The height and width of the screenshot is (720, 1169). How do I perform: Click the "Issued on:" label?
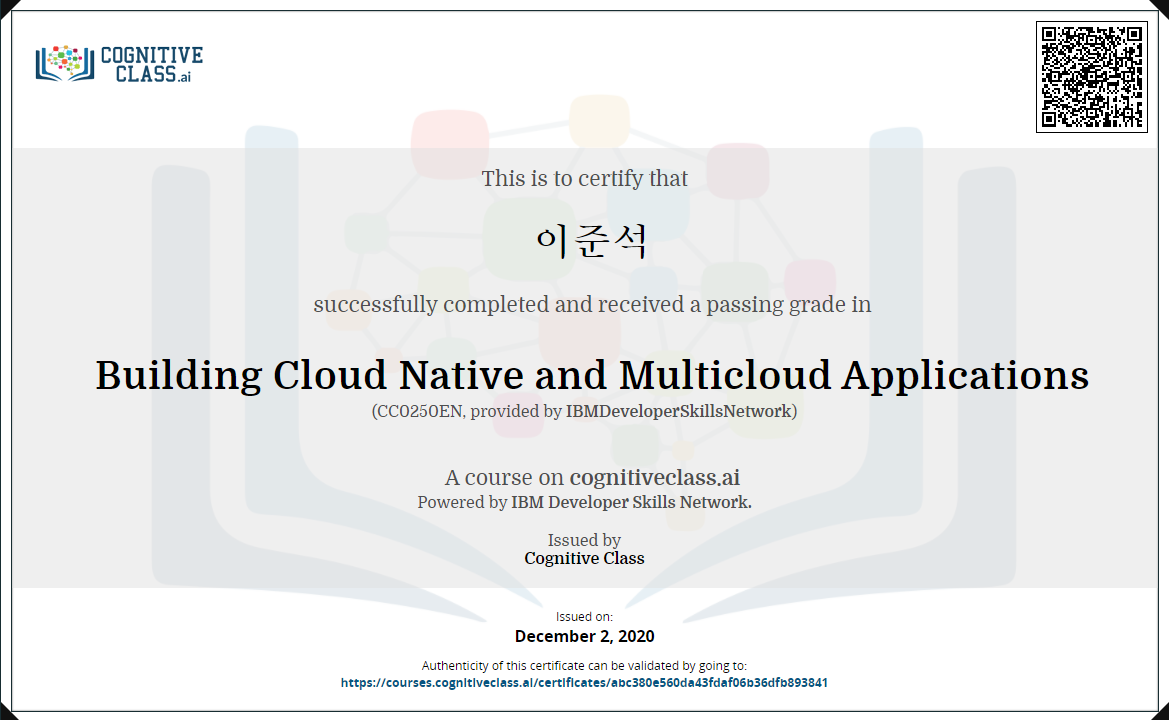tap(584, 617)
